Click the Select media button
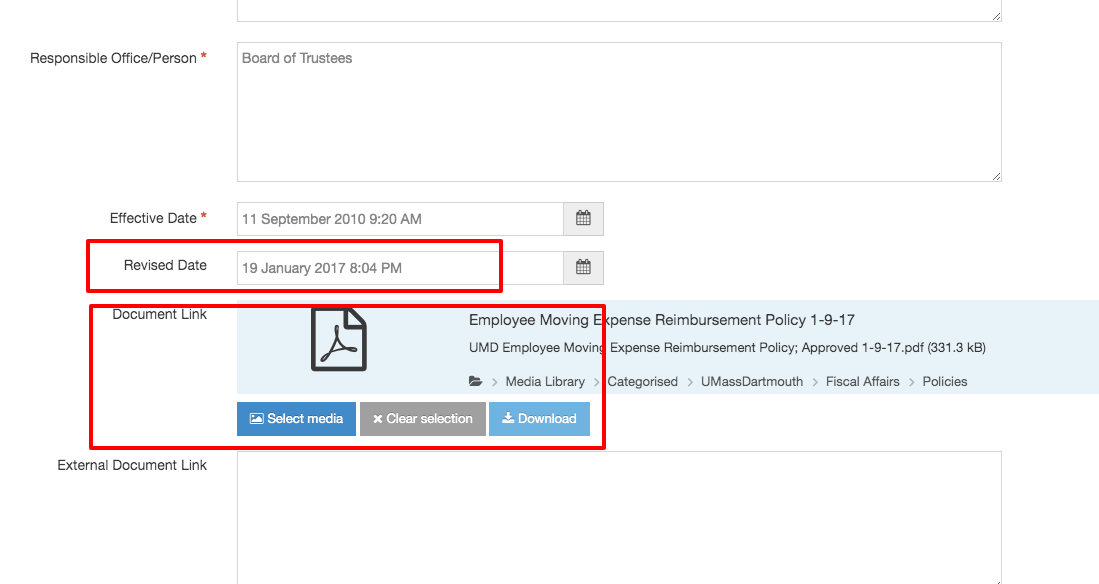Viewport: 1099px width, 584px height. tap(296, 419)
